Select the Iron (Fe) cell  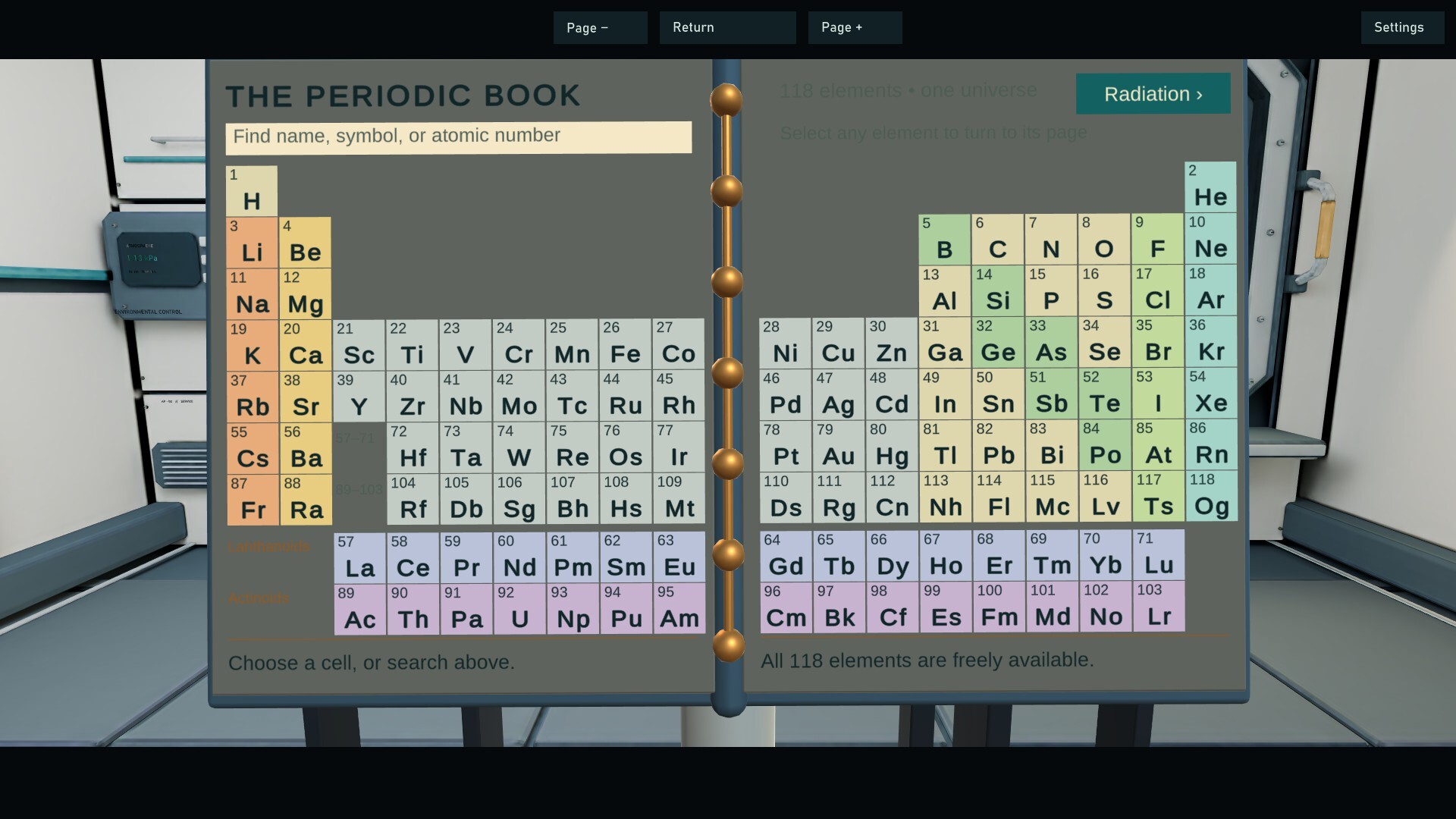626,344
